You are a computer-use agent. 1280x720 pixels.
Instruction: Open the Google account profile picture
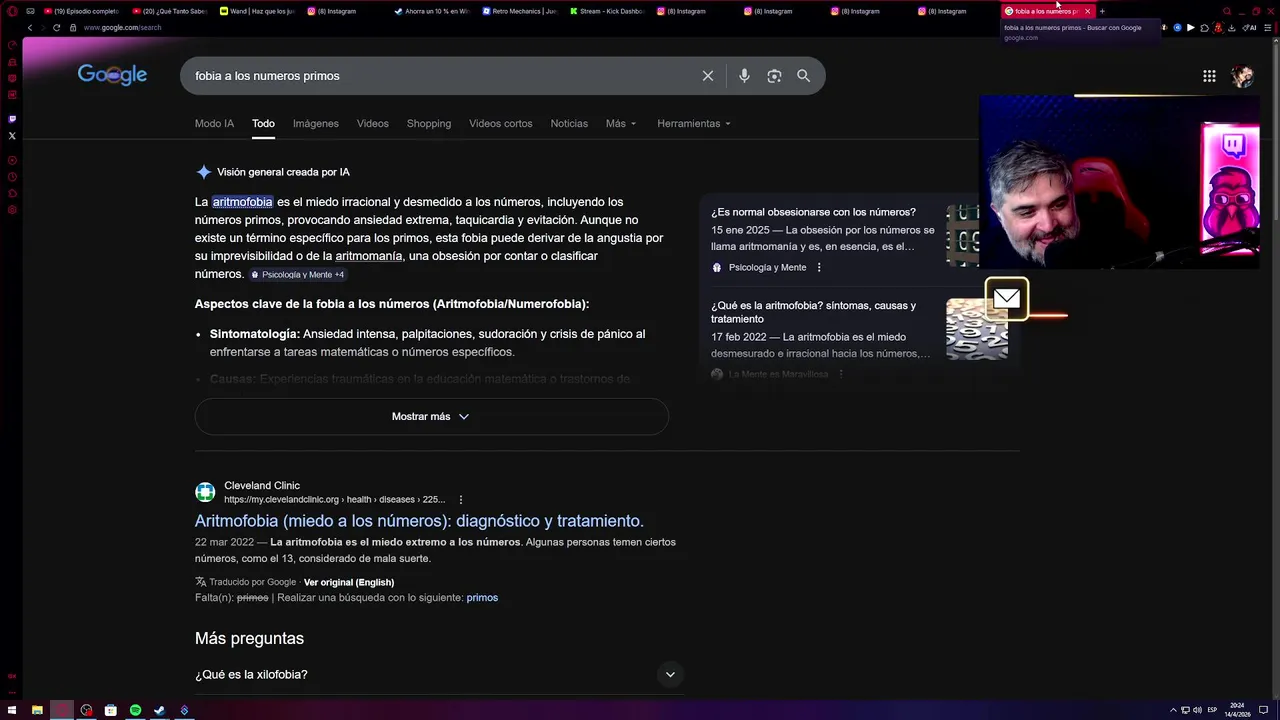point(1242,76)
